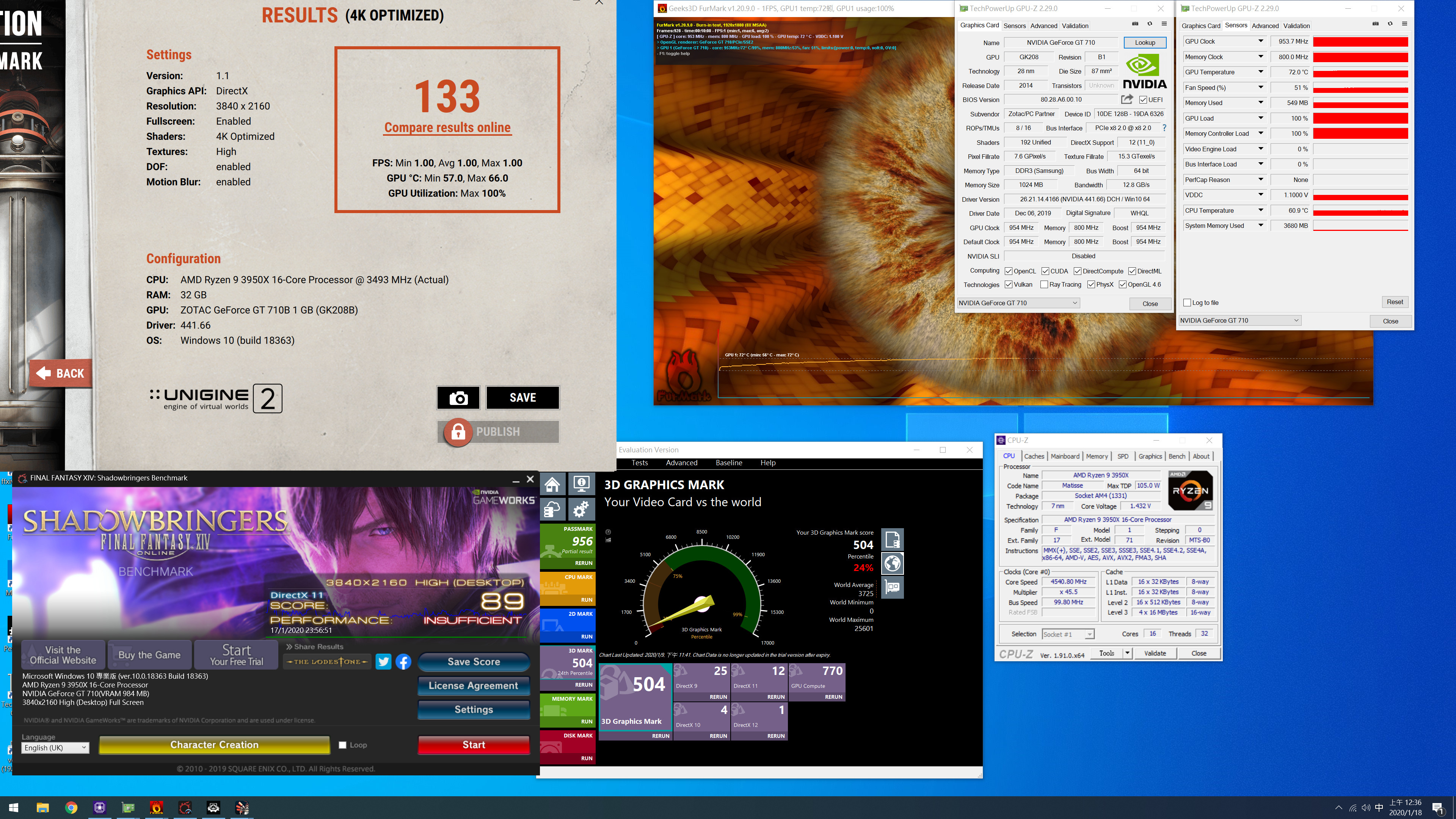Click screenshot camera icon in GPU-Z Sensors window
1456x819 pixels.
1376,24
